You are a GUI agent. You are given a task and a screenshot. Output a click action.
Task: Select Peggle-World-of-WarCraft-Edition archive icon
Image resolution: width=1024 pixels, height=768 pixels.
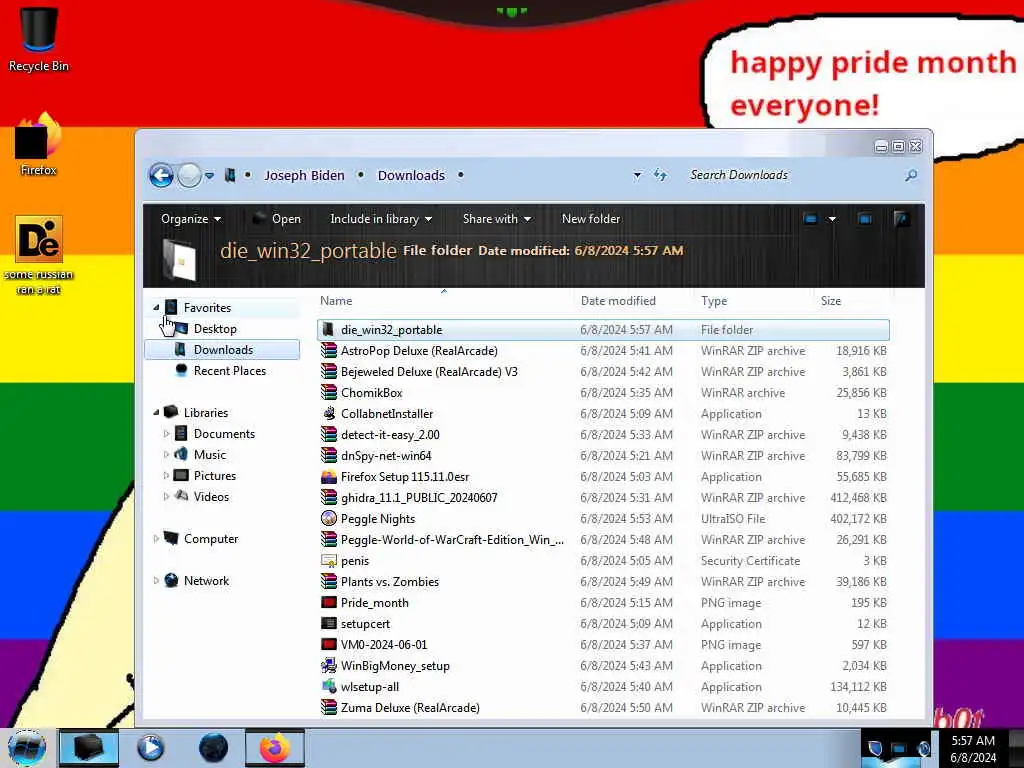point(329,539)
